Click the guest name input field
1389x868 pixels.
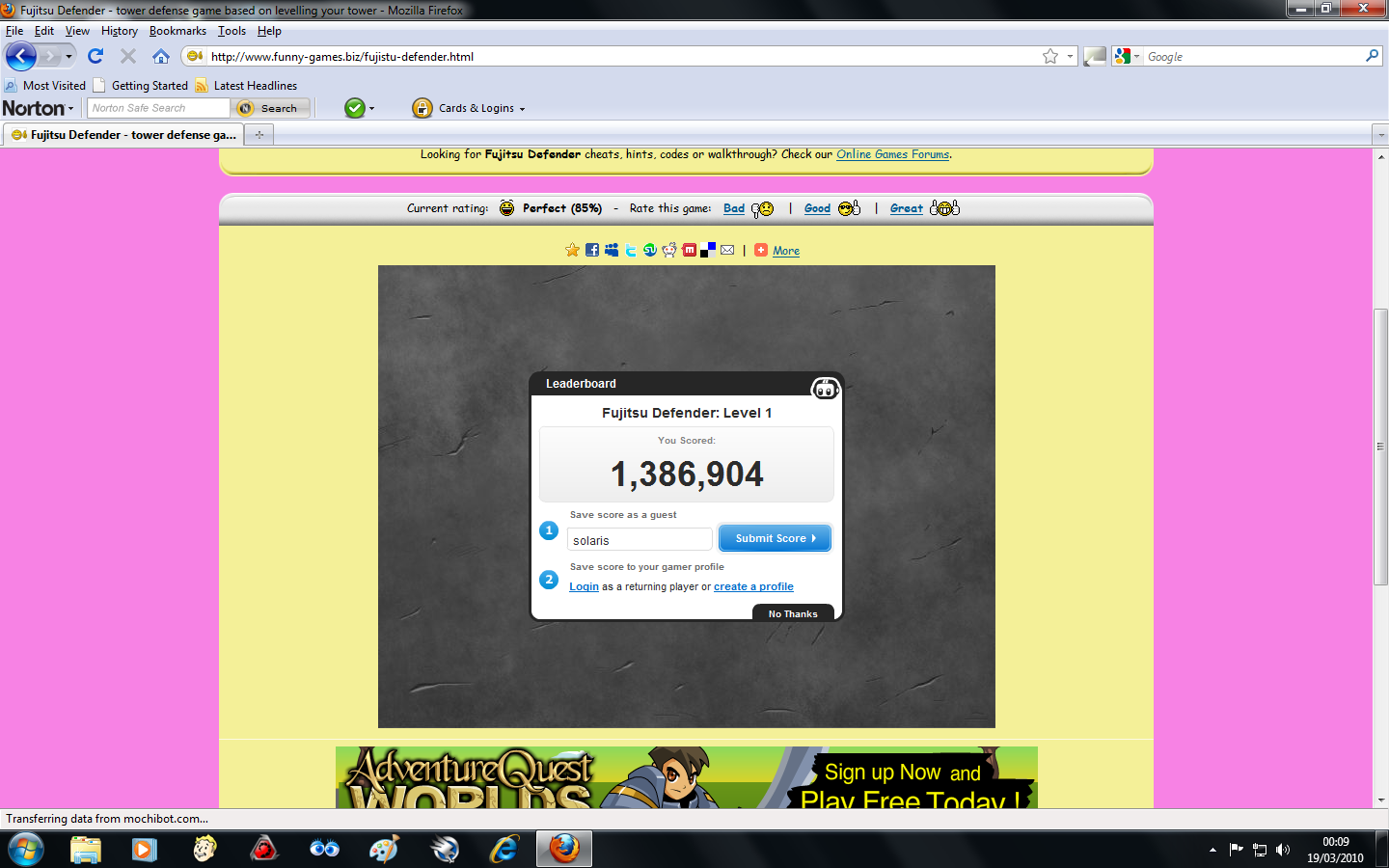coord(640,540)
